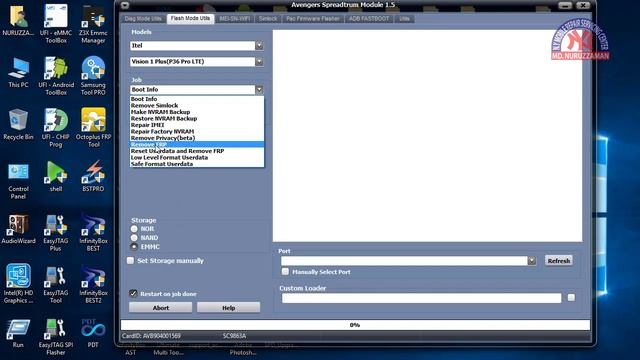Open Samsung Tool PRO desktop shortcut
The image size is (640, 360).
(93, 76)
